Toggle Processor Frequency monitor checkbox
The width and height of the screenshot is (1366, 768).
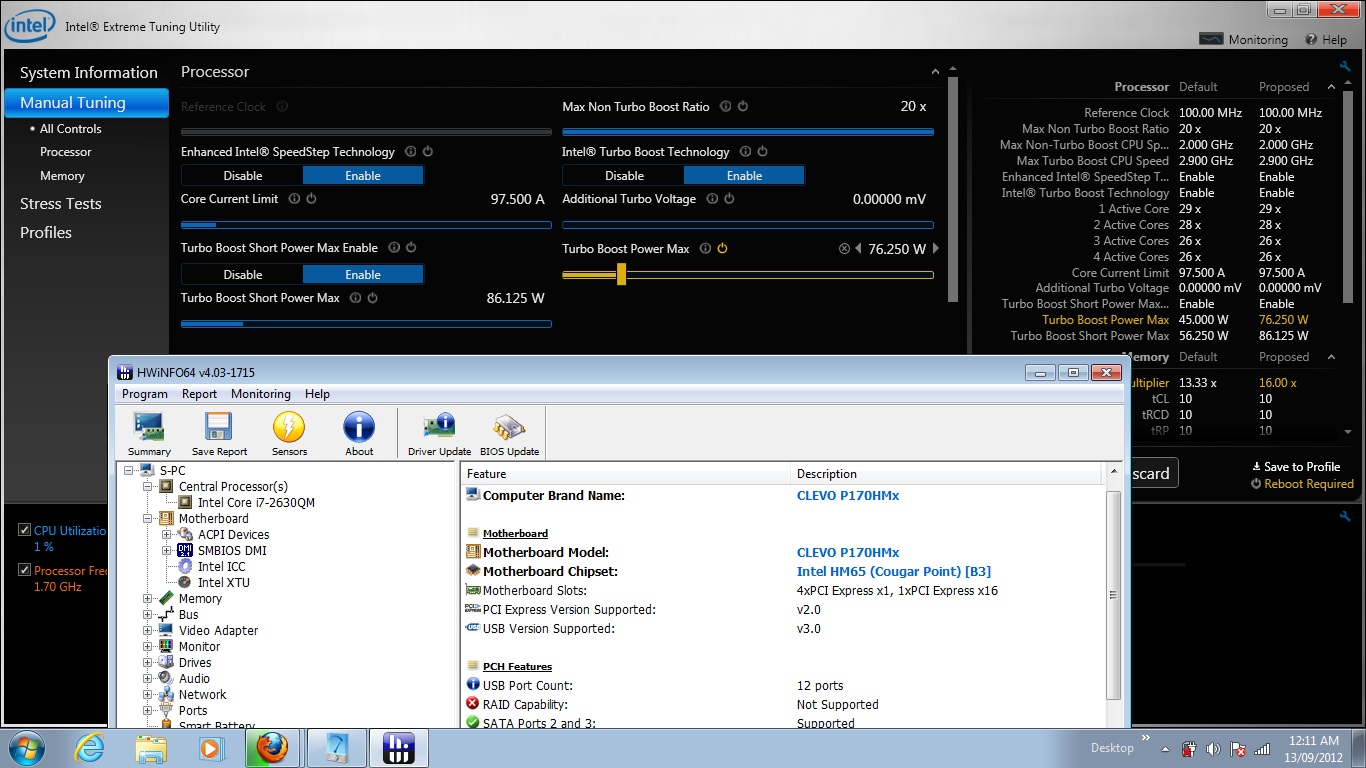[x=24, y=570]
